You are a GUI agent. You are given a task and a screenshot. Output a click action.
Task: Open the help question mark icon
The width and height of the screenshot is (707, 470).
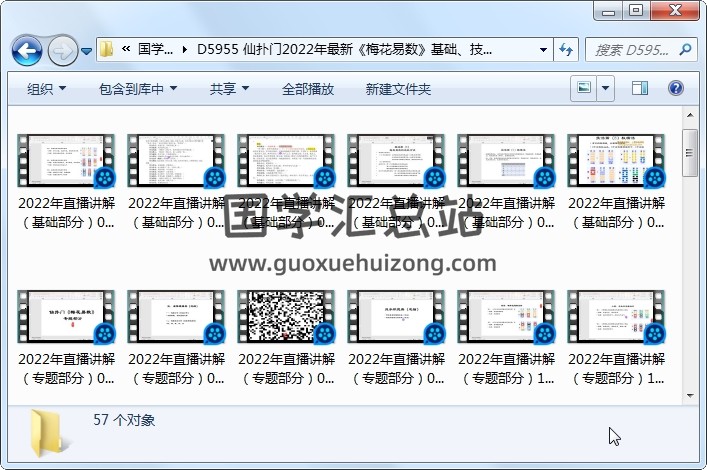676,89
